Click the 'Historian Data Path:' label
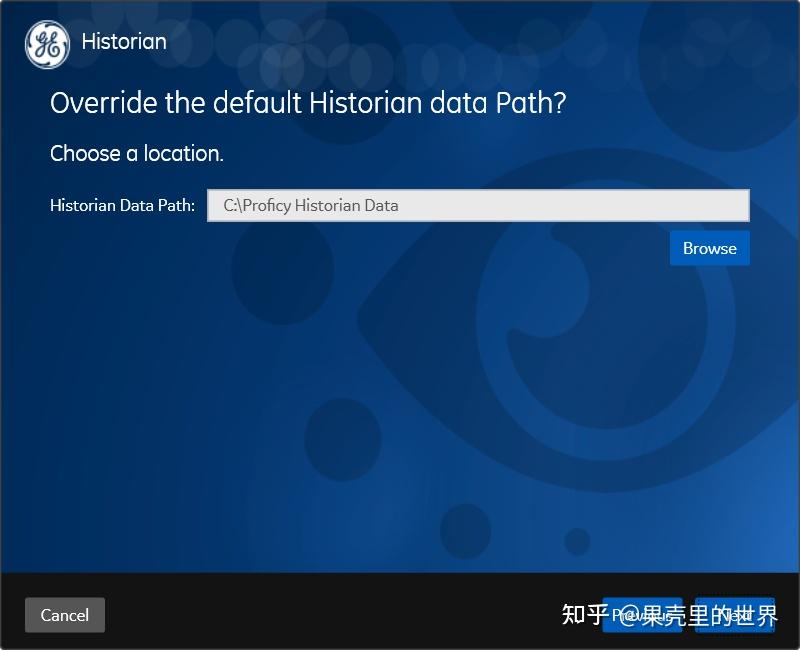The image size is (800, 650). click(x=122, y=205)
